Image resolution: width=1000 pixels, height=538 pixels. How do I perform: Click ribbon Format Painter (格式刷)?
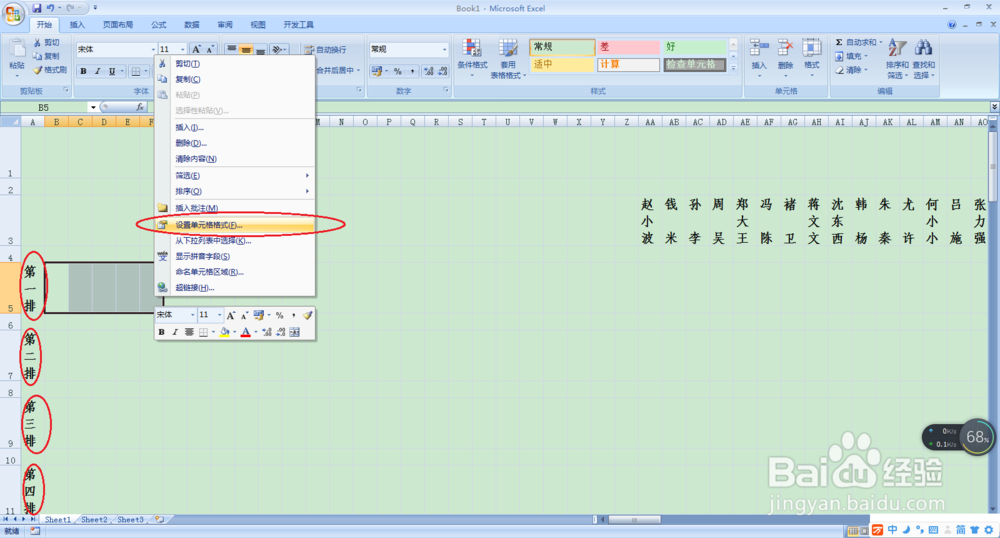(x=50, y=70)
